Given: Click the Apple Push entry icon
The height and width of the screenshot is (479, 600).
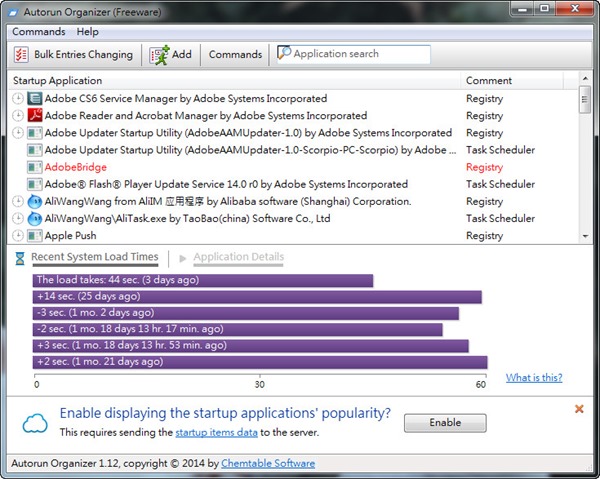Looking at the screenshot, I should coord(34,236).
